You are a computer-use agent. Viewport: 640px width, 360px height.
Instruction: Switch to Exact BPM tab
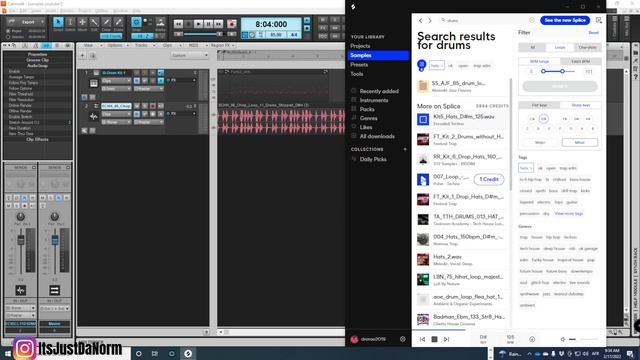coord(580,61)
